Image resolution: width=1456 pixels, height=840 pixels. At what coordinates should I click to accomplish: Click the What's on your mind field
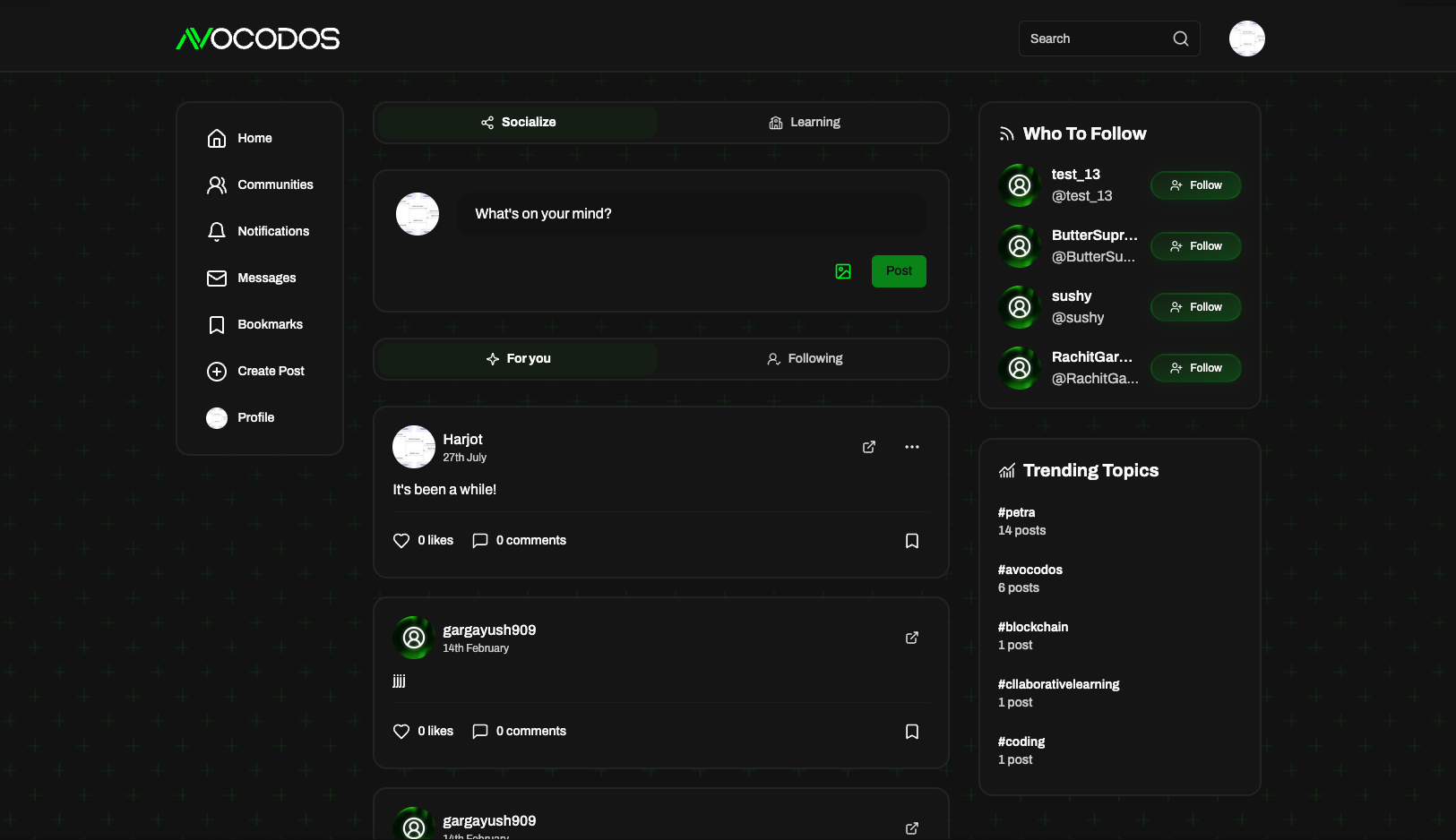pyautogui.click(x=691, y=213)
